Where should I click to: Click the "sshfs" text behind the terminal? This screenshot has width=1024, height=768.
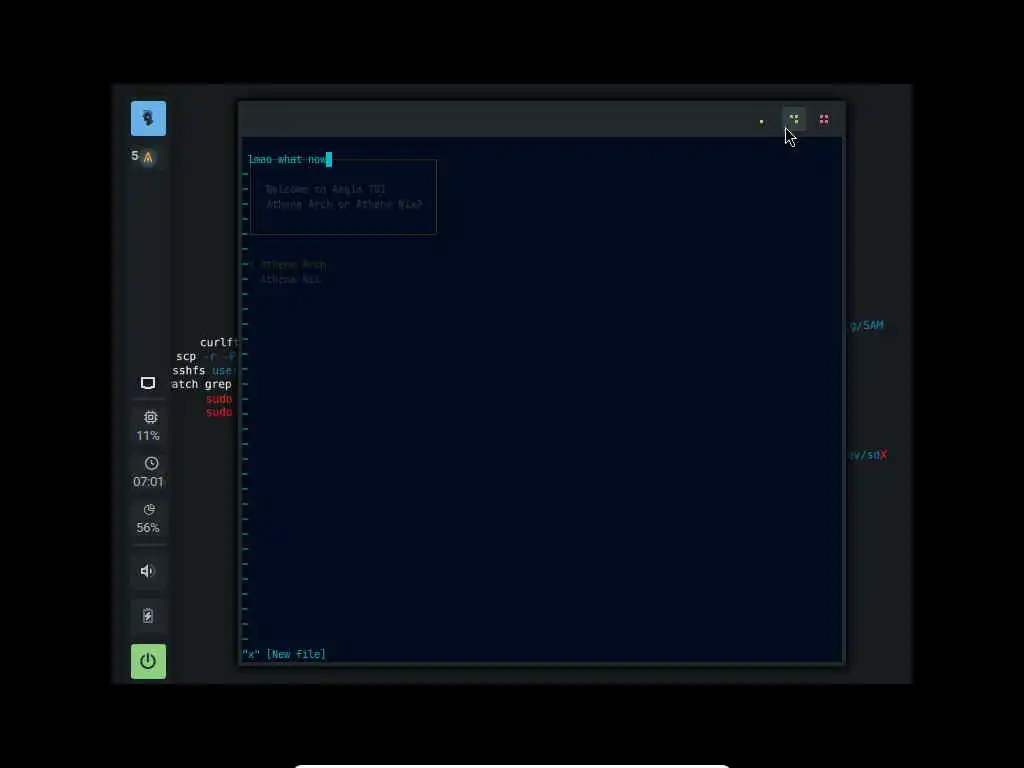[x=189, y=370]
